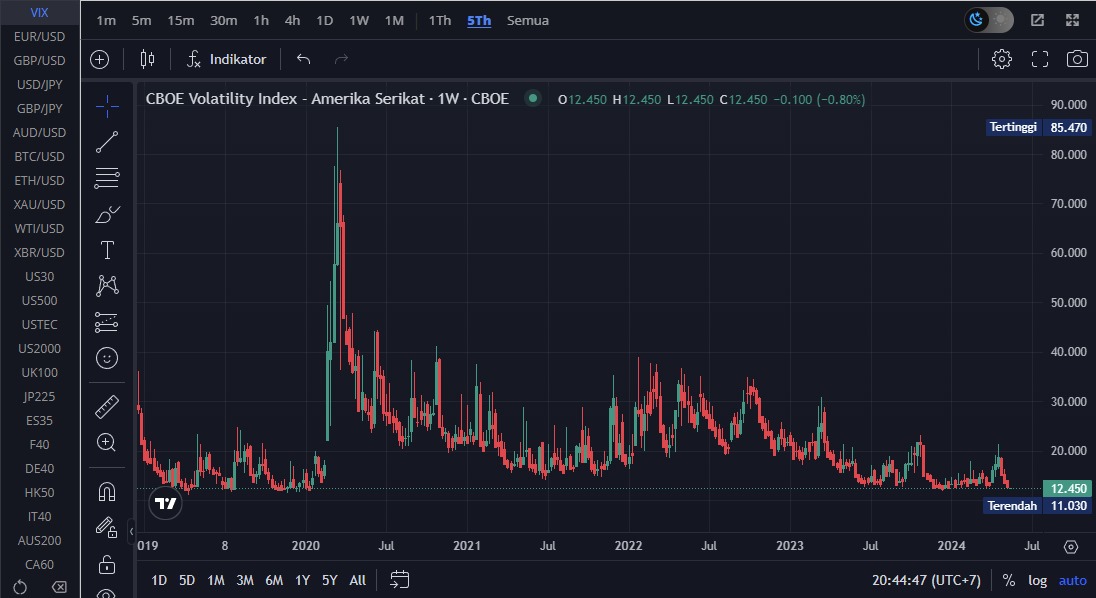The image size is (1096, 598).
Task: Choose XAU/USD in symbol sidebar
Action: [40, 204]
